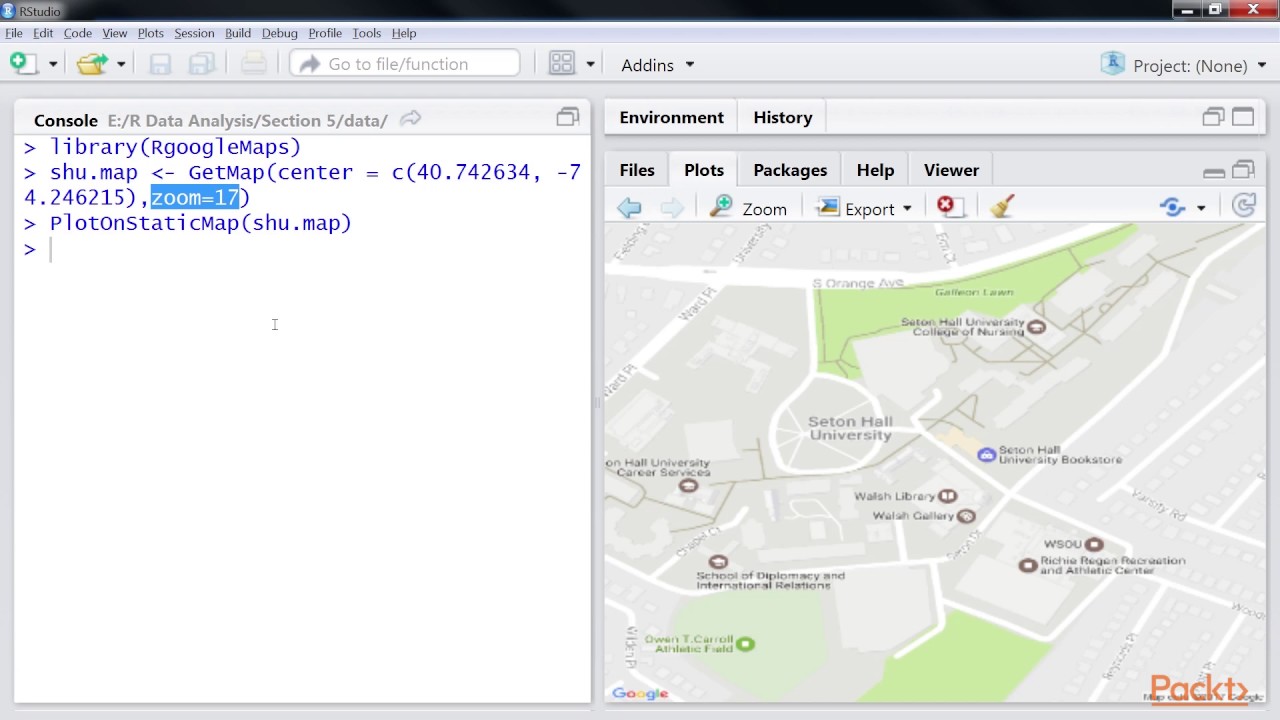Image resolution: width=1280 pixels, height=720 pixels.
Task: Open the Tools menu
Action: (x=367, y=33)
